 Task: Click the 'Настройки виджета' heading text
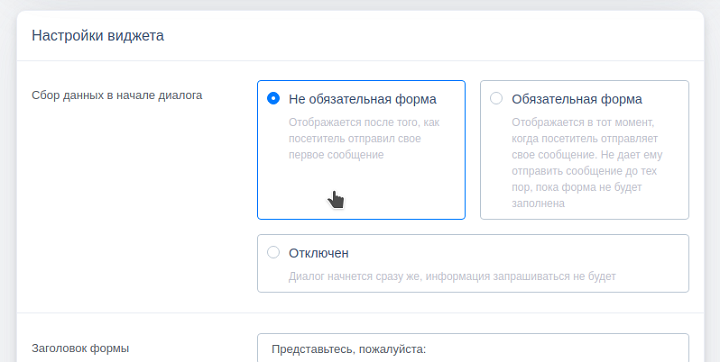98,36
